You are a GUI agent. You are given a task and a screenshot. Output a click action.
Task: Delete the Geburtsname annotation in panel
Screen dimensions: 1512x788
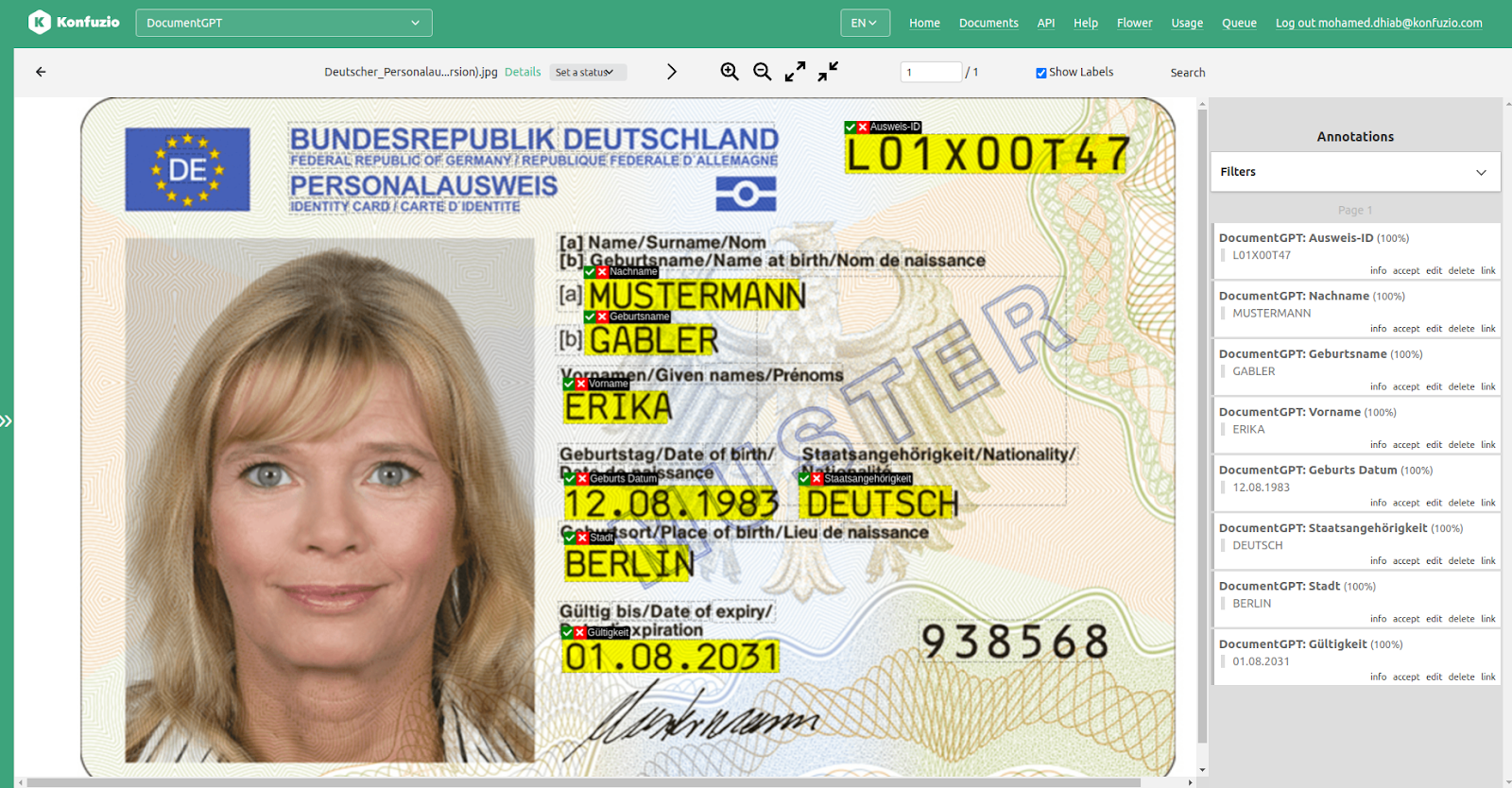coord(1461,386)
